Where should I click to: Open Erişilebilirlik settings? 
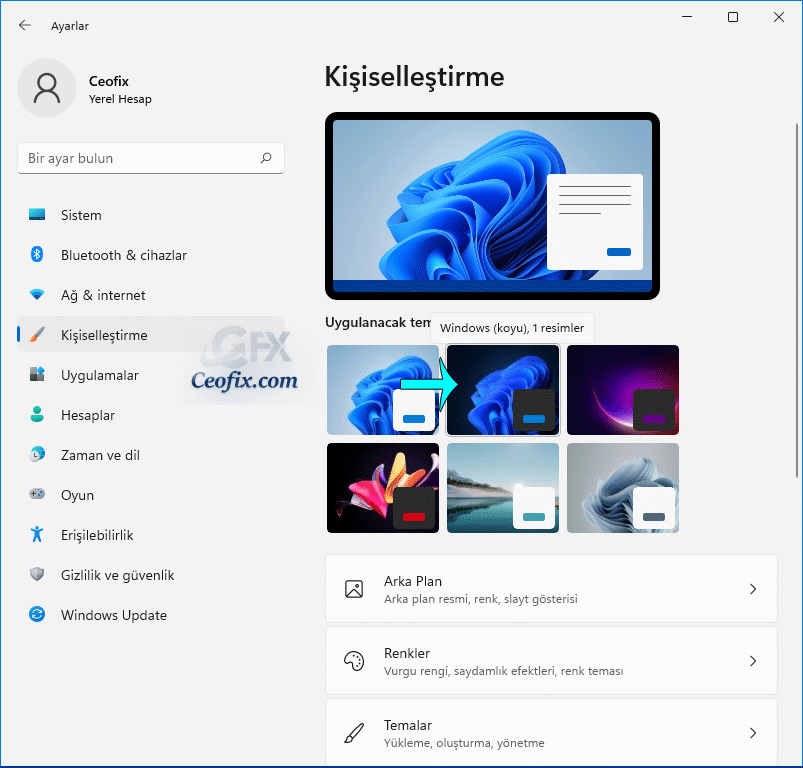point(151,534)
